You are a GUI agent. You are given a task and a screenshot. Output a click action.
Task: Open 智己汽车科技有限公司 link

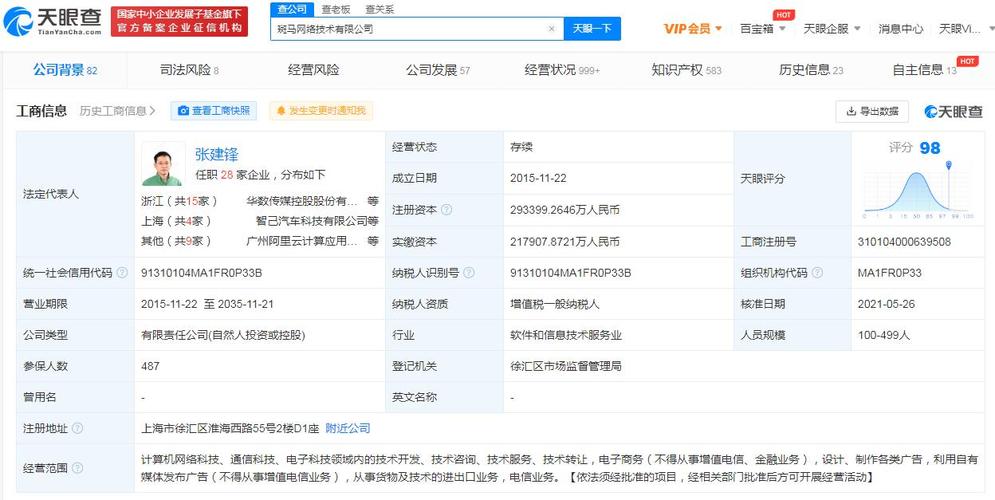(x=311, y=221)
